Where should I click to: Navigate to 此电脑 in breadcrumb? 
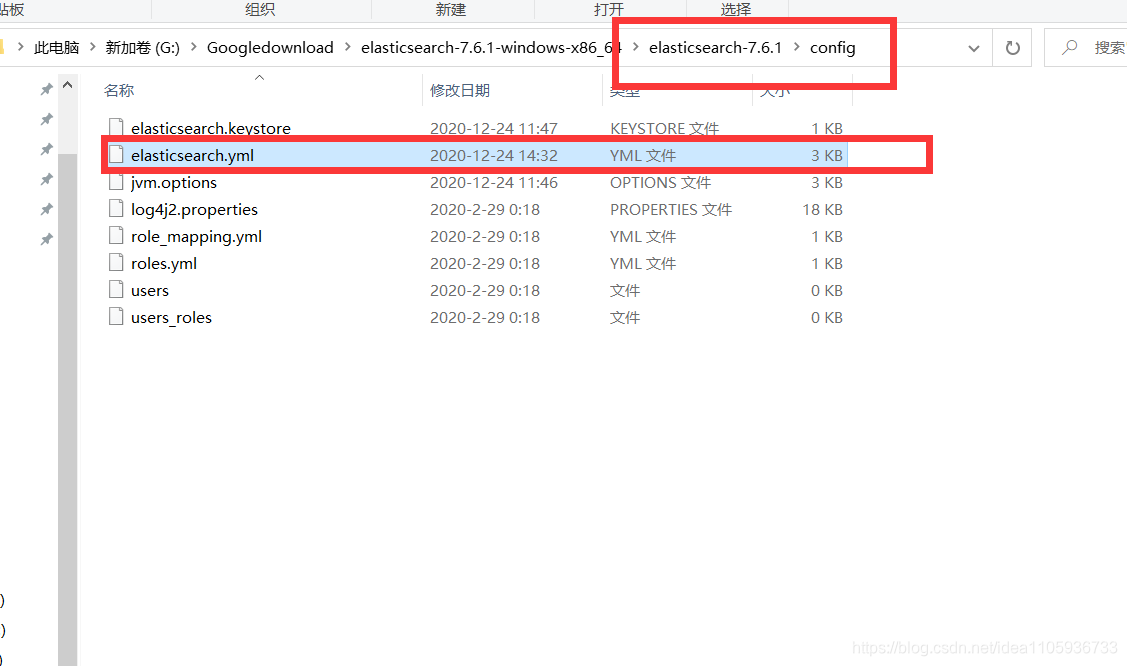pyautogui.click(x=57, y=47)
